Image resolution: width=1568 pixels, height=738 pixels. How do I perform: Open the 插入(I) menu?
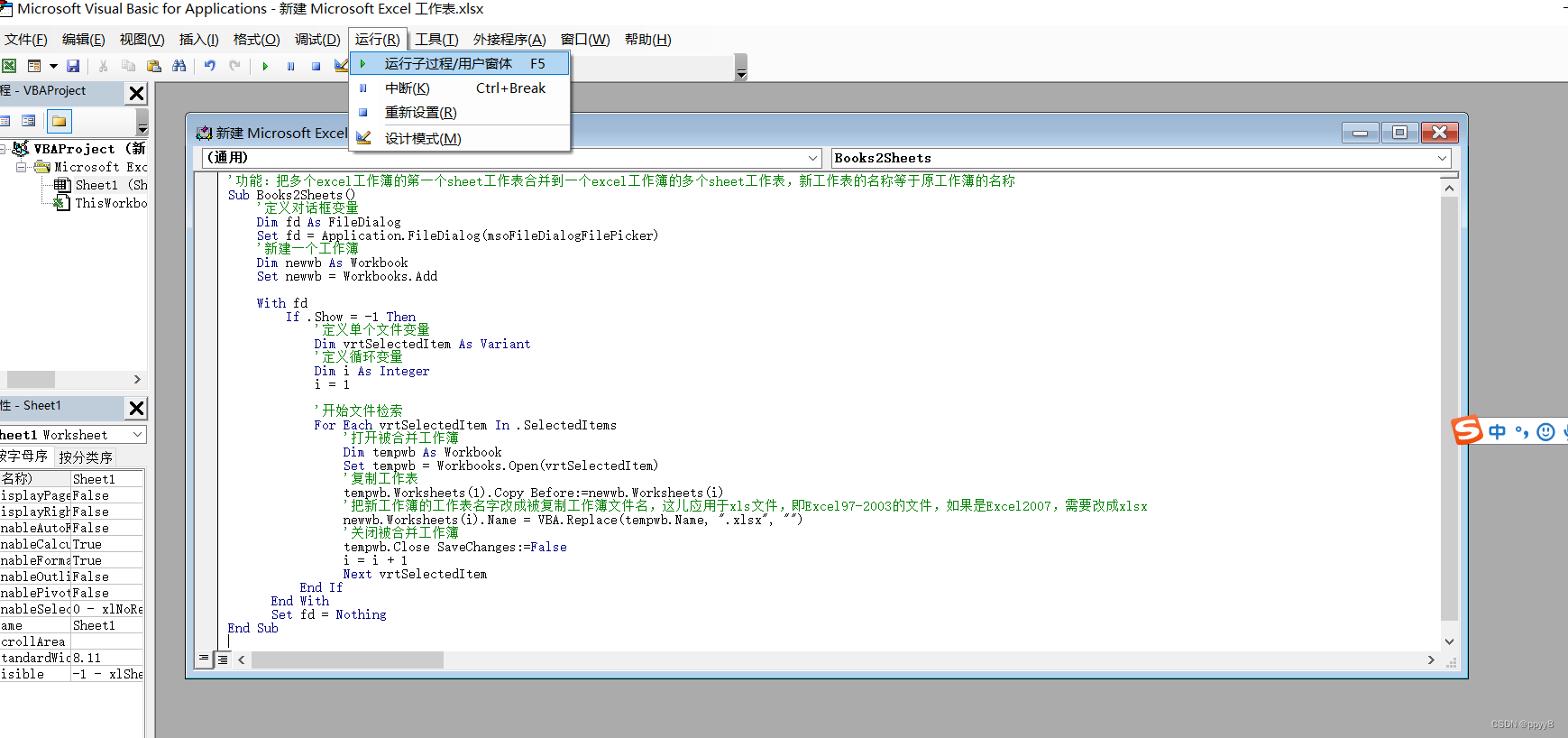pos(198,40)
